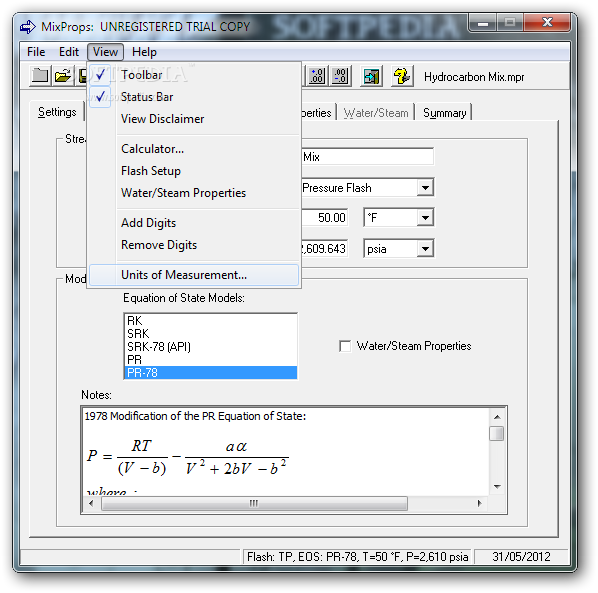Click Notes horizontal scrollbar right arrow
This screenshot has height=593, width=598.
[479, 503]
